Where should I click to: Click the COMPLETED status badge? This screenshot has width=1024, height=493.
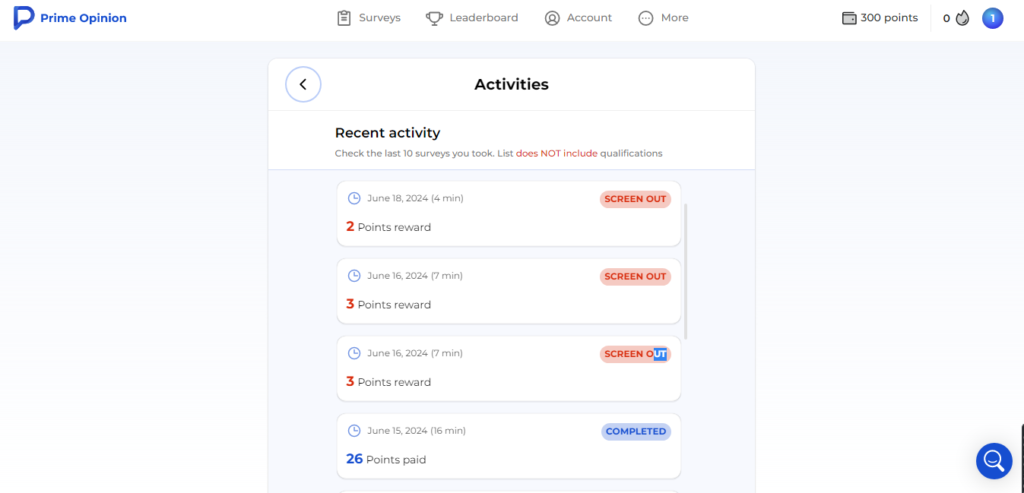pos(636,432)
